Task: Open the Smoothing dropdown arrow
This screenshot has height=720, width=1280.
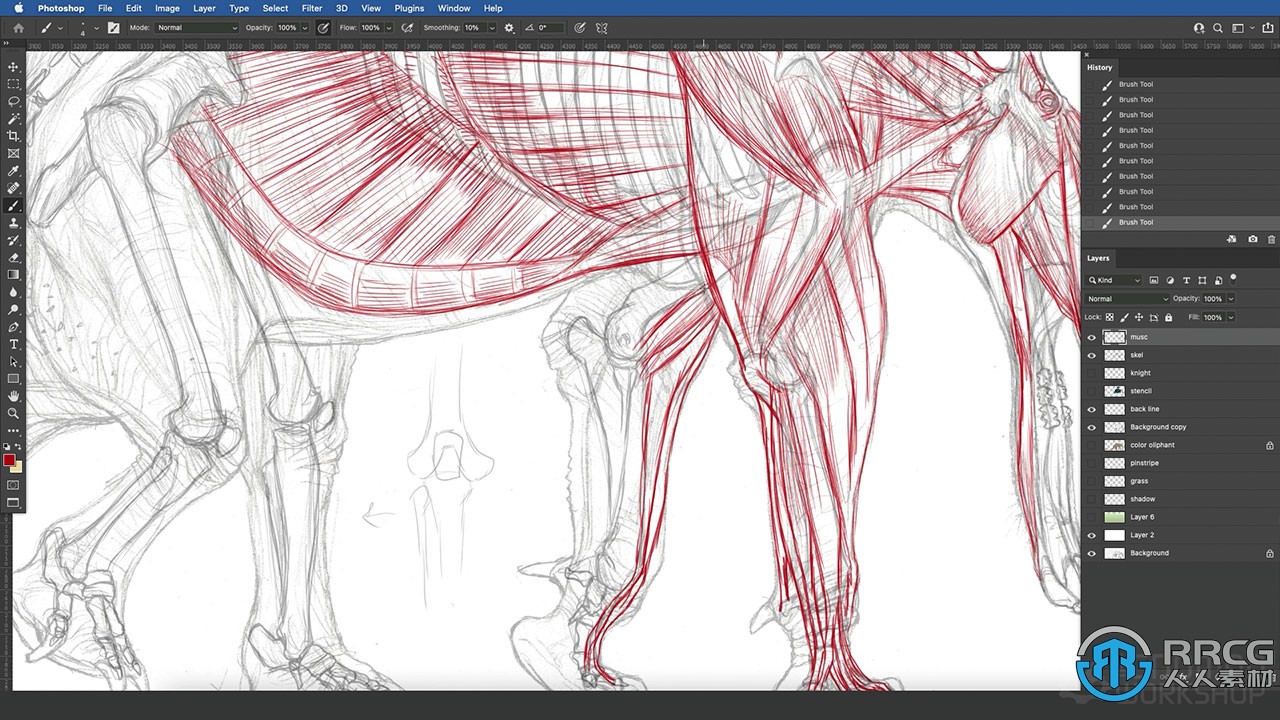Action: pos(491,28)
